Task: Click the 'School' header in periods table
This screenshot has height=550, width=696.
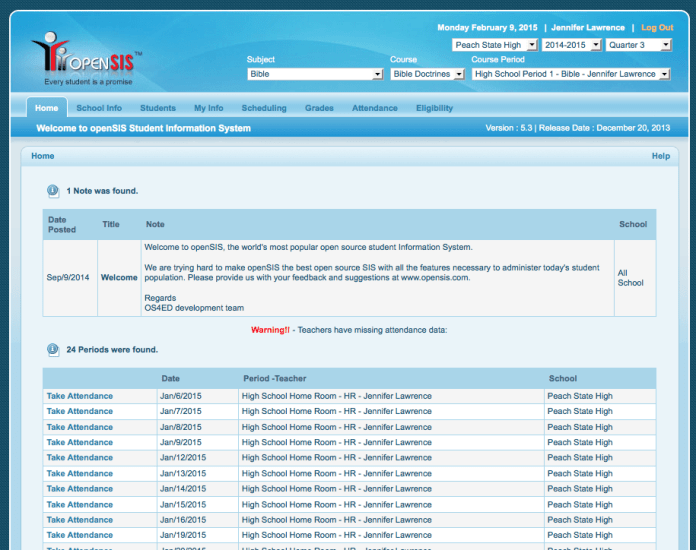Action: click(563, 379)
